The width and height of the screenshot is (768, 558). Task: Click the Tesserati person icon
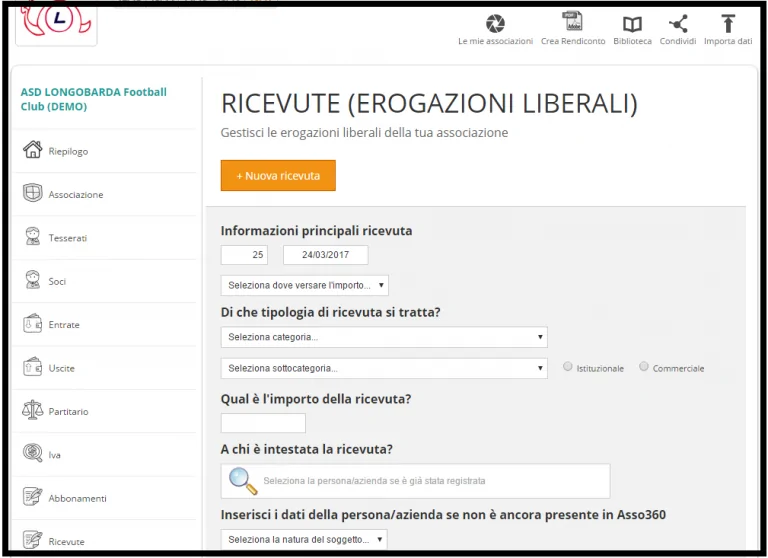[x=33, y=236]
